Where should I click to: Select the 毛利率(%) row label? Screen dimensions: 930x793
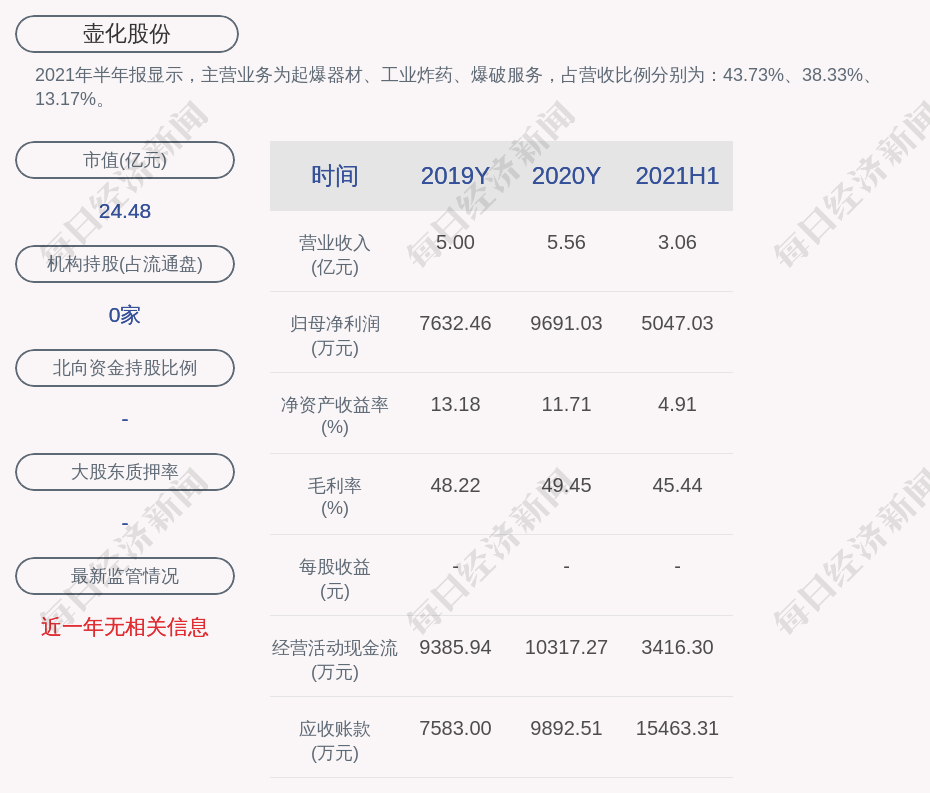(x=335, y=497)
